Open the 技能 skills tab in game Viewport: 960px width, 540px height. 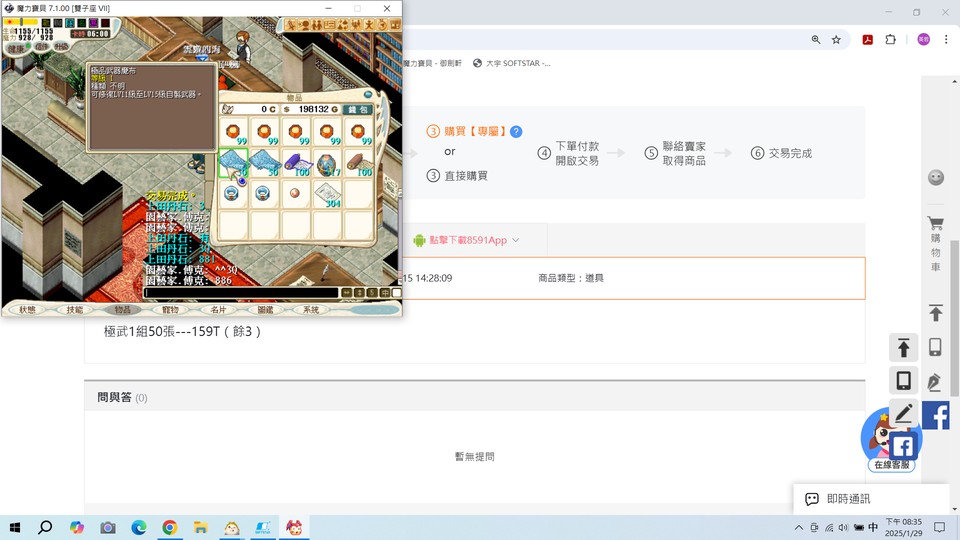click(75, 309)
